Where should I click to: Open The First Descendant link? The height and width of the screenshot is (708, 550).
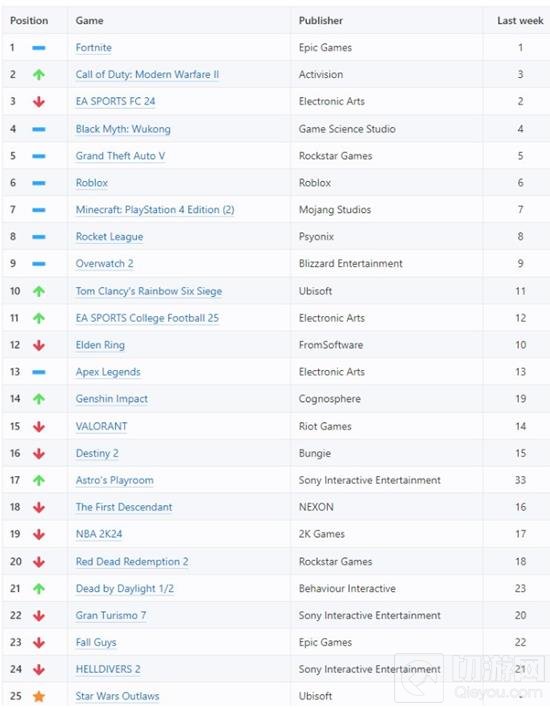(124, 507)
